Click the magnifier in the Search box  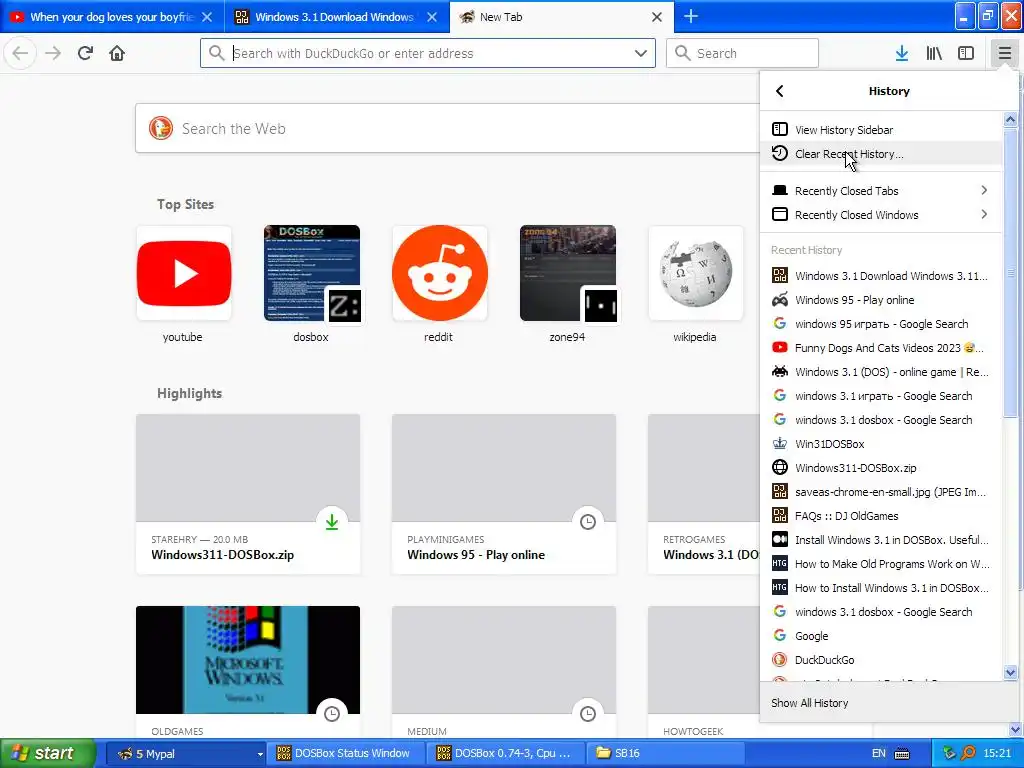point(682,53)
